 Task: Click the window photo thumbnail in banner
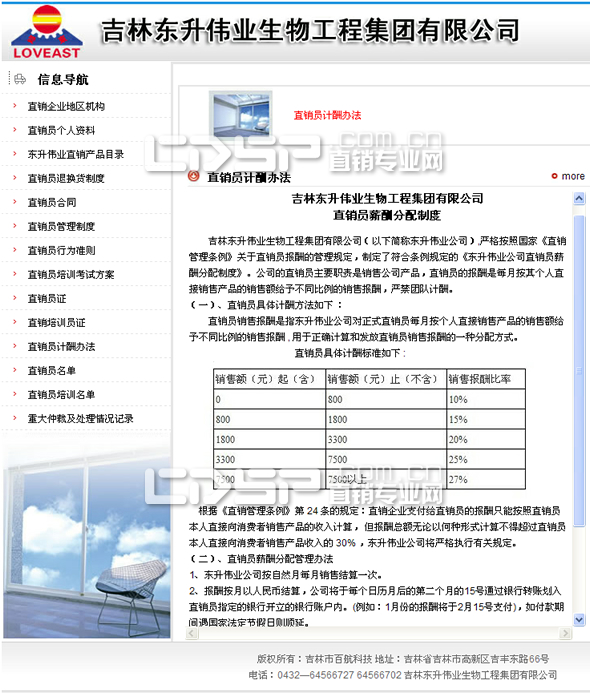241,115
